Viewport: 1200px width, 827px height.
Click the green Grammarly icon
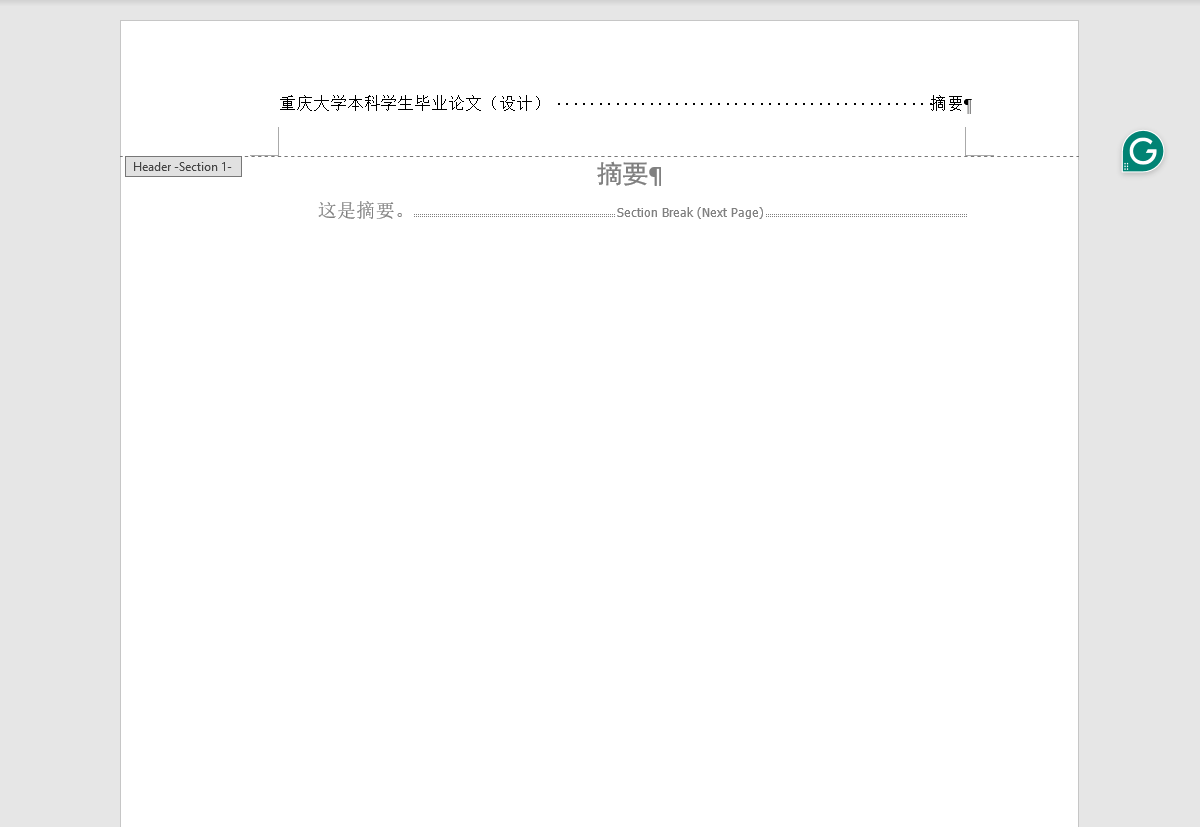[1143, 152]
